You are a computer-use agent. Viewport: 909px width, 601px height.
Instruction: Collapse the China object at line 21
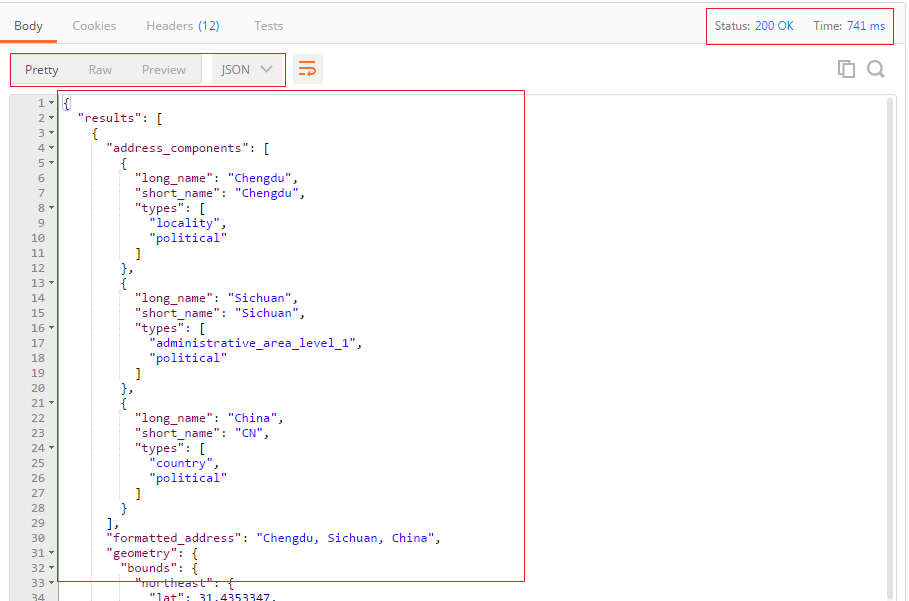coord(52,403)
